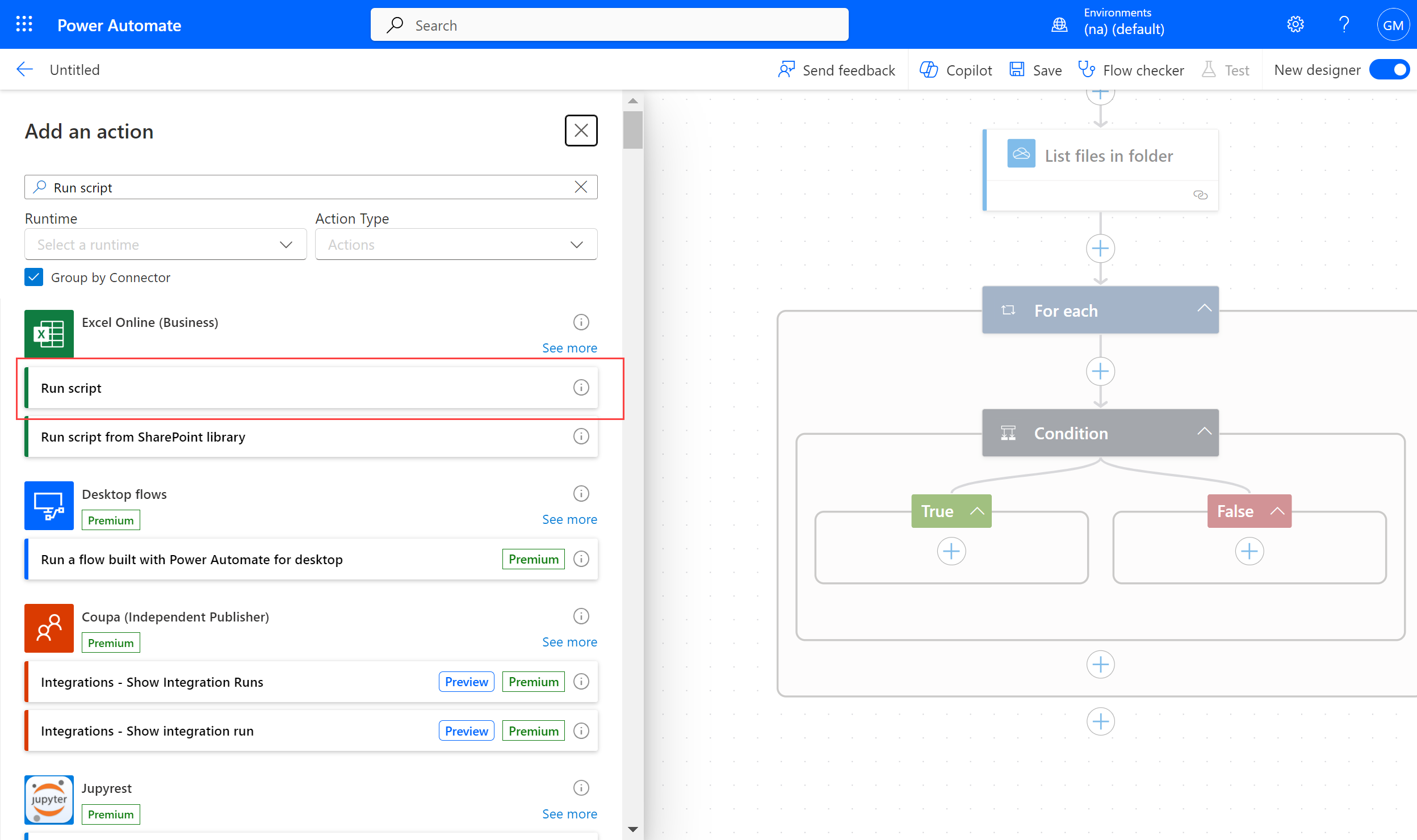Click the Send feedback button
This screenshot has height=840, width=1417.
coord(837,70)
